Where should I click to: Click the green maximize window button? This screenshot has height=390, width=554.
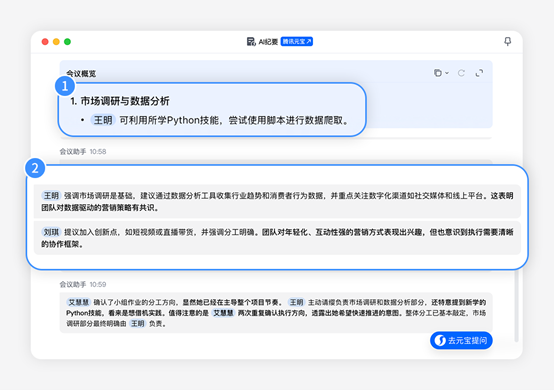tap(67, 42)
